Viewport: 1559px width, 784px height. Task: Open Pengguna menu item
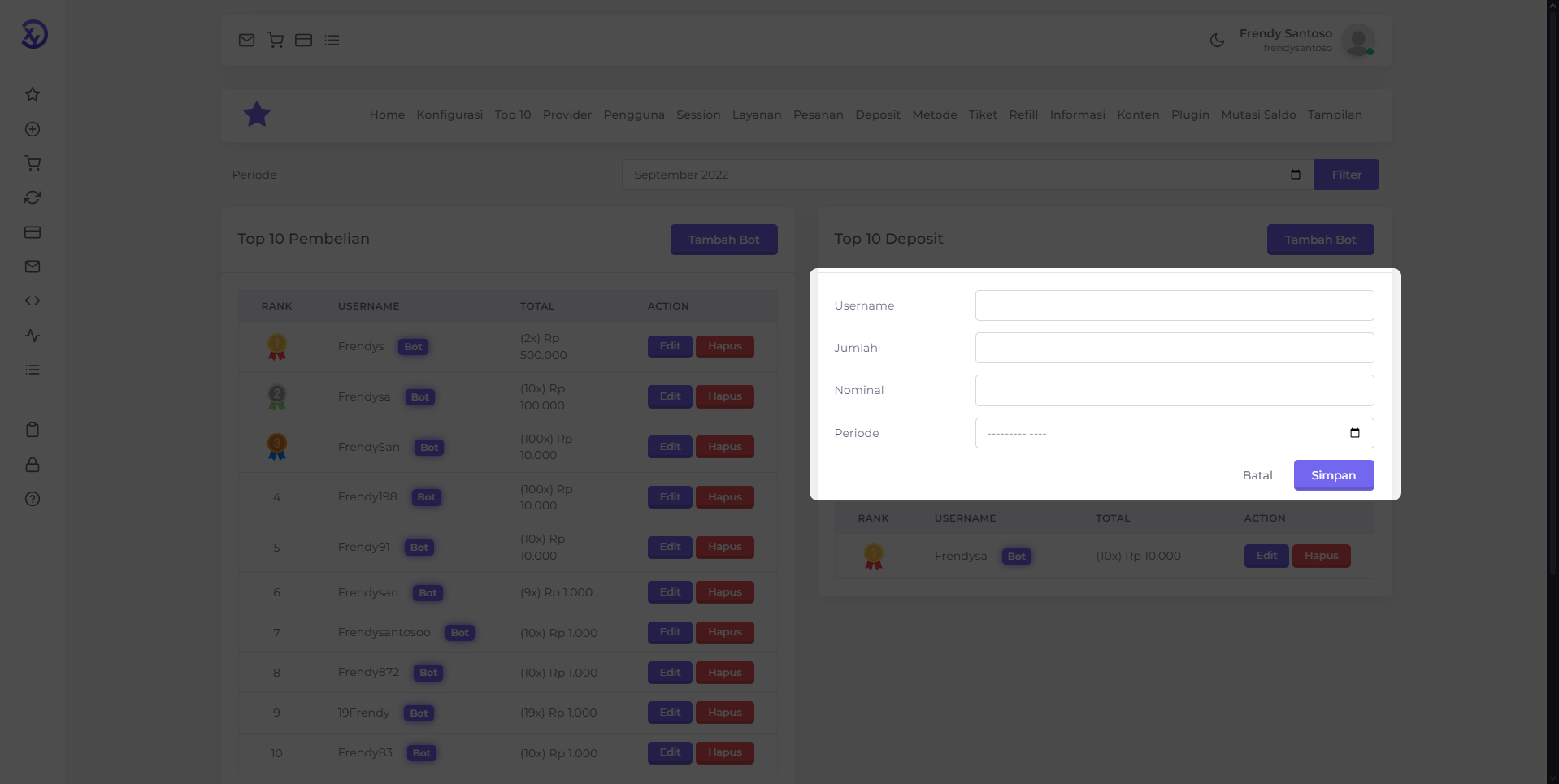tap(634, 115)
